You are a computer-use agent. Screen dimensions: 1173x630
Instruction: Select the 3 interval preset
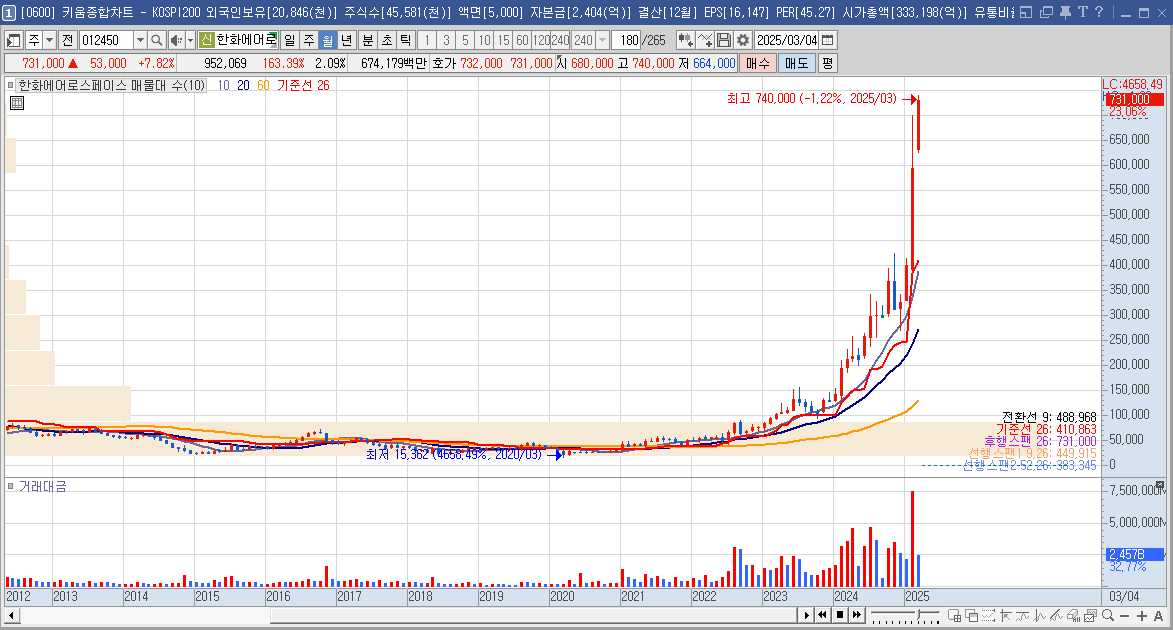(x=447, y=40)
